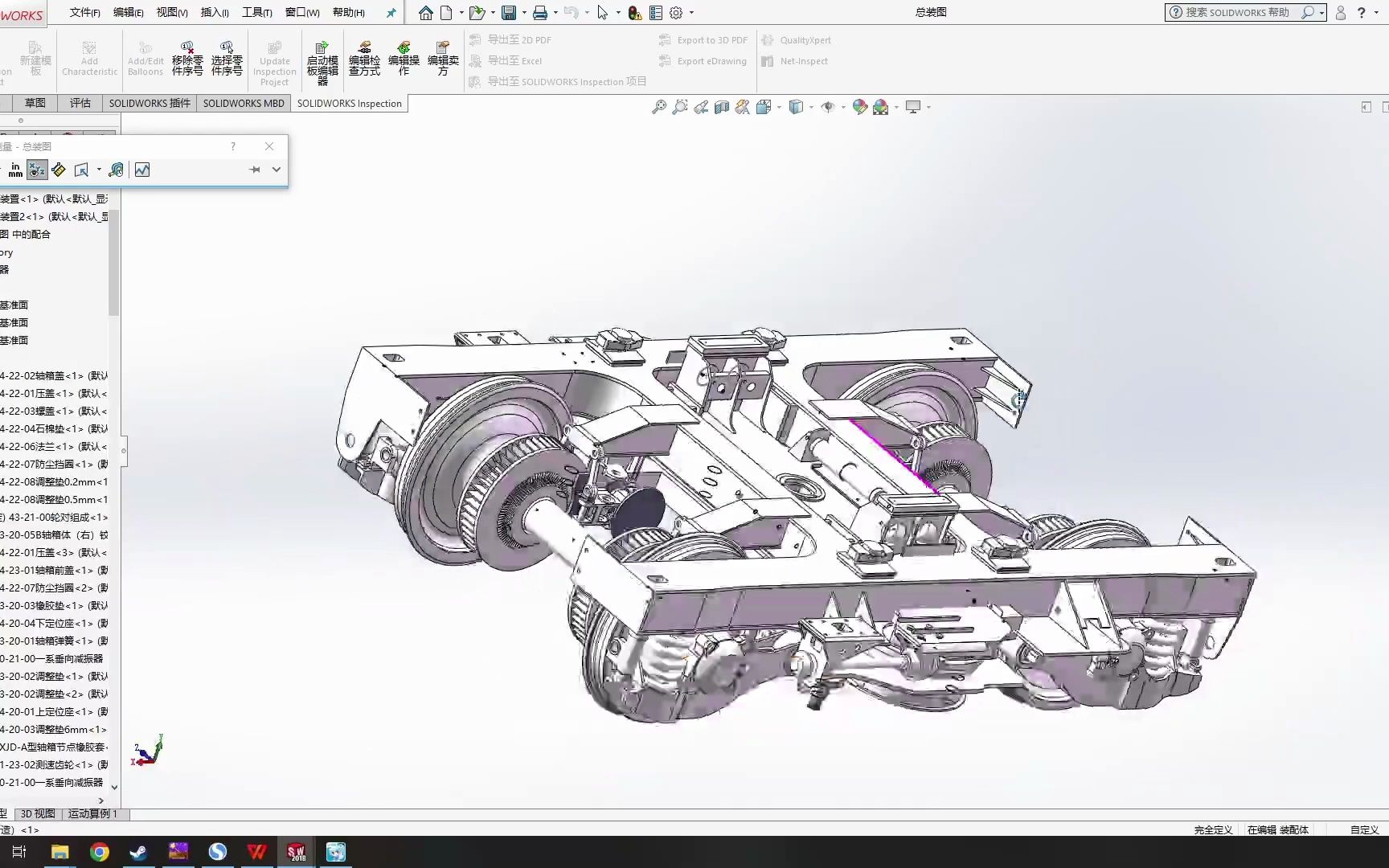Screen dimensions: 1389x868
Task: Switch to the SOLIDWORKS MBD tab
Action: pyautogui.click(x=244, y=104)
